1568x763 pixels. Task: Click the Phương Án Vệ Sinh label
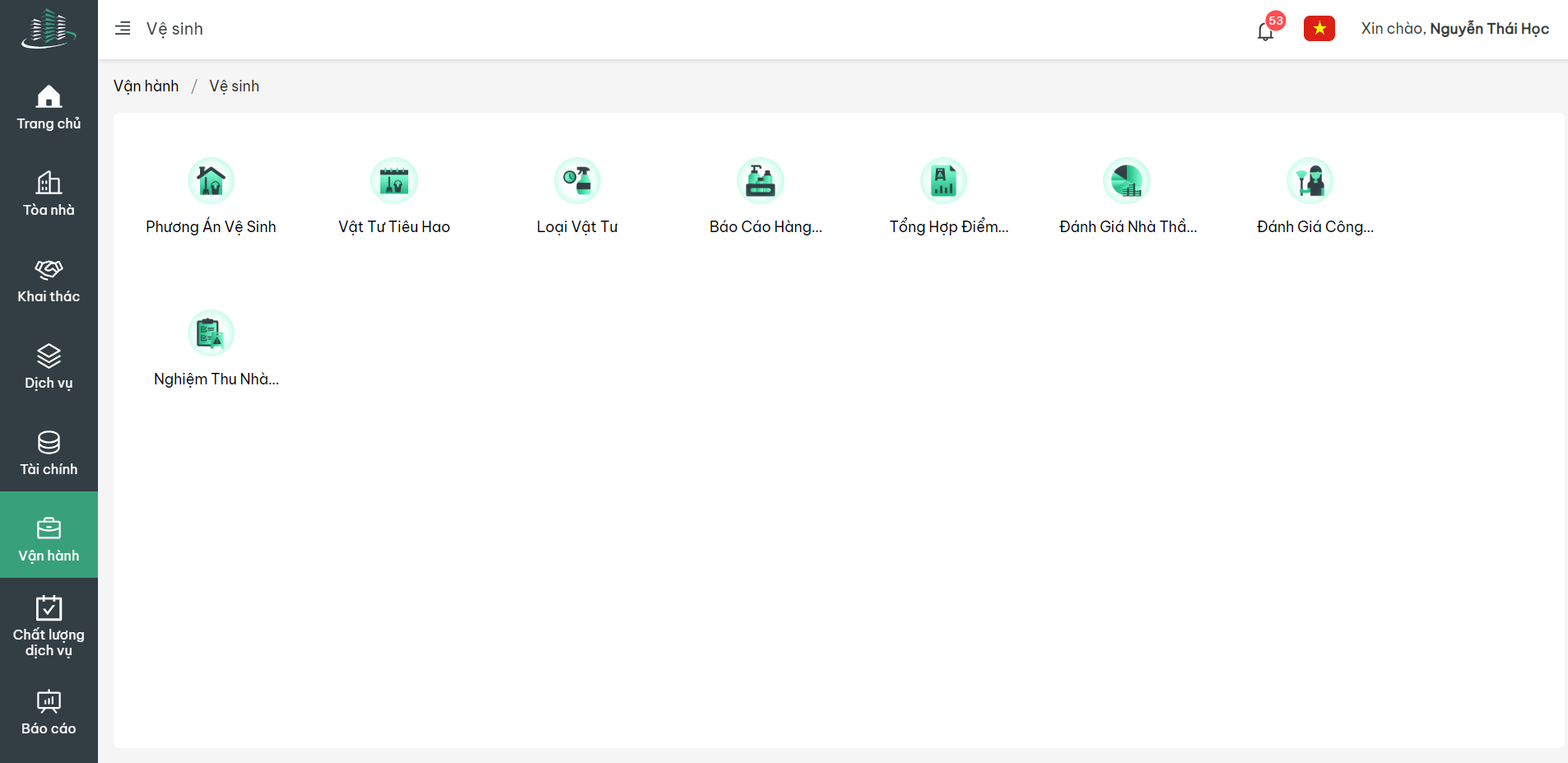click(211, 227)
